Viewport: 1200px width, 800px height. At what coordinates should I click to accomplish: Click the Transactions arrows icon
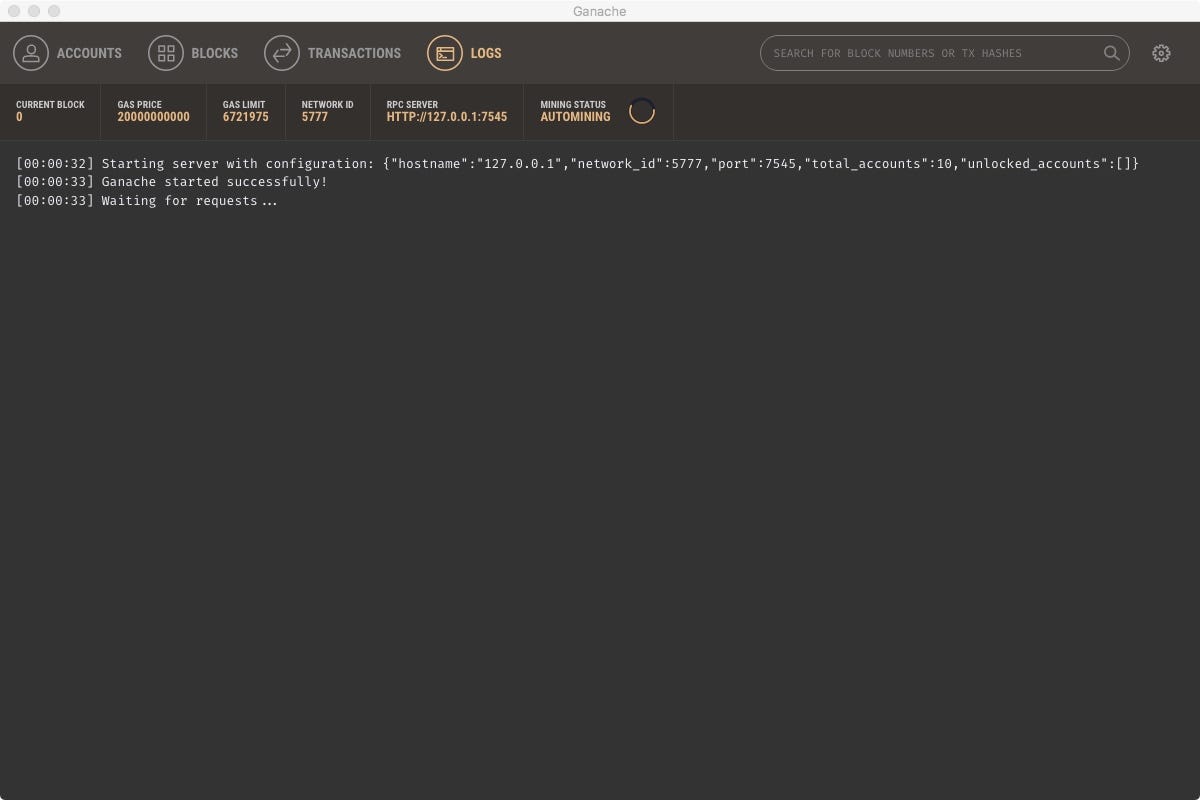click(x=282, y=53)
